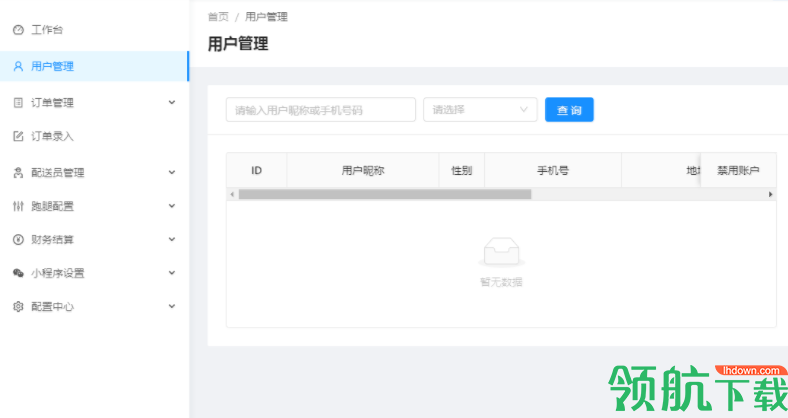Click the 订单录入 edit pencil icon
Image resolution: width=788 pixels, height=418 pixels.
coord(18,136)
